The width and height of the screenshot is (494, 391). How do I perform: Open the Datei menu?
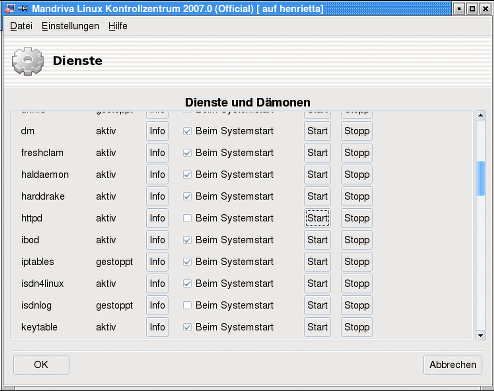tap(21, 26)
